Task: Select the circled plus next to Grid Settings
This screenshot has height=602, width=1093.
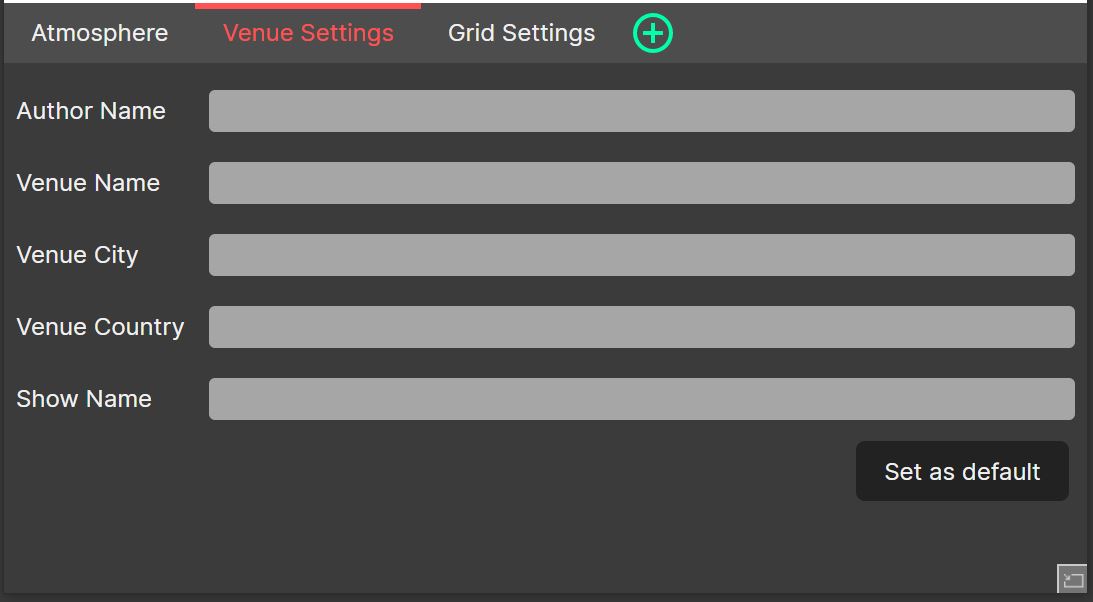Action: pyautogui.click(x=652, y=32)
